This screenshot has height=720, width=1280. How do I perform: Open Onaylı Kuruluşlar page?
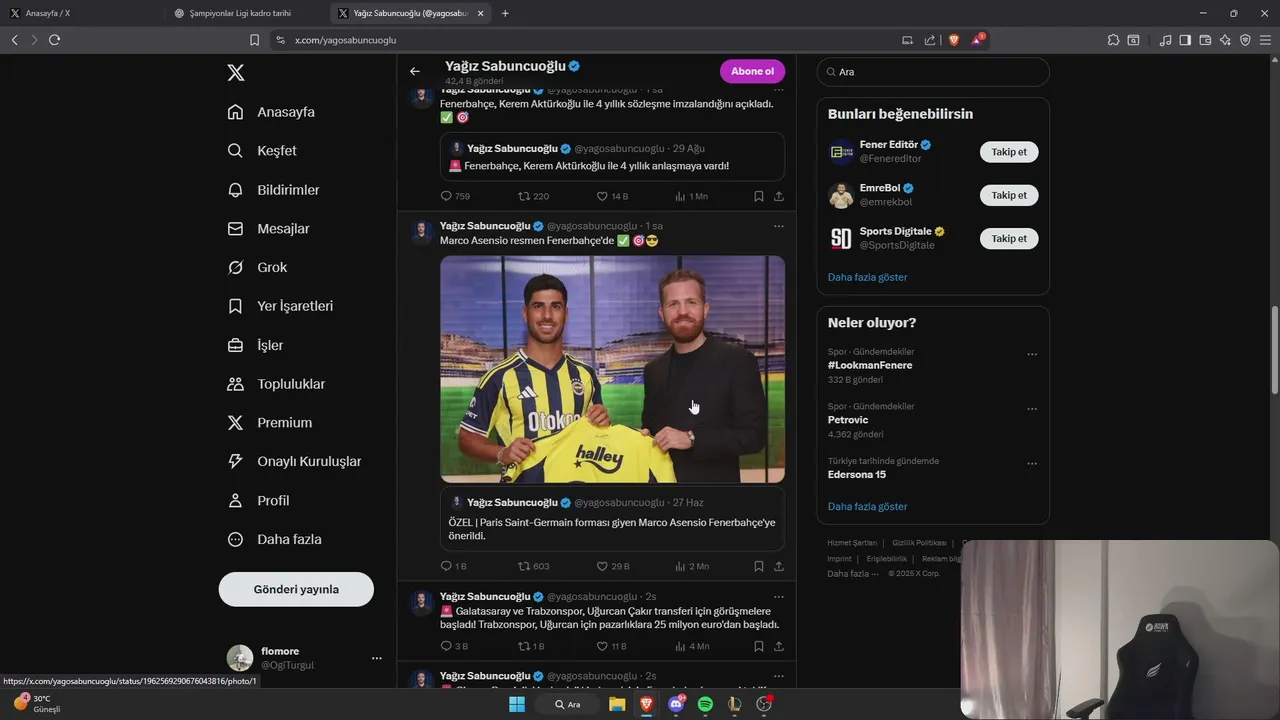point(294,462)
